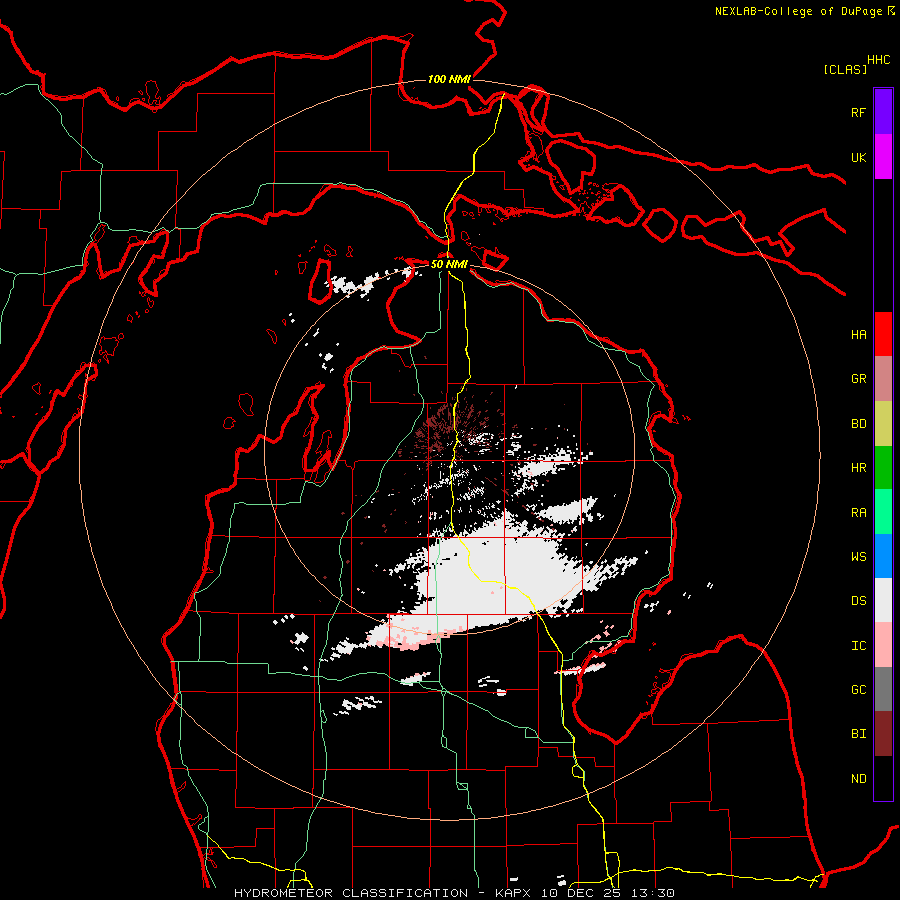
Task: Select the WS blue legend swatch
Action: click(x=883, y=556)
